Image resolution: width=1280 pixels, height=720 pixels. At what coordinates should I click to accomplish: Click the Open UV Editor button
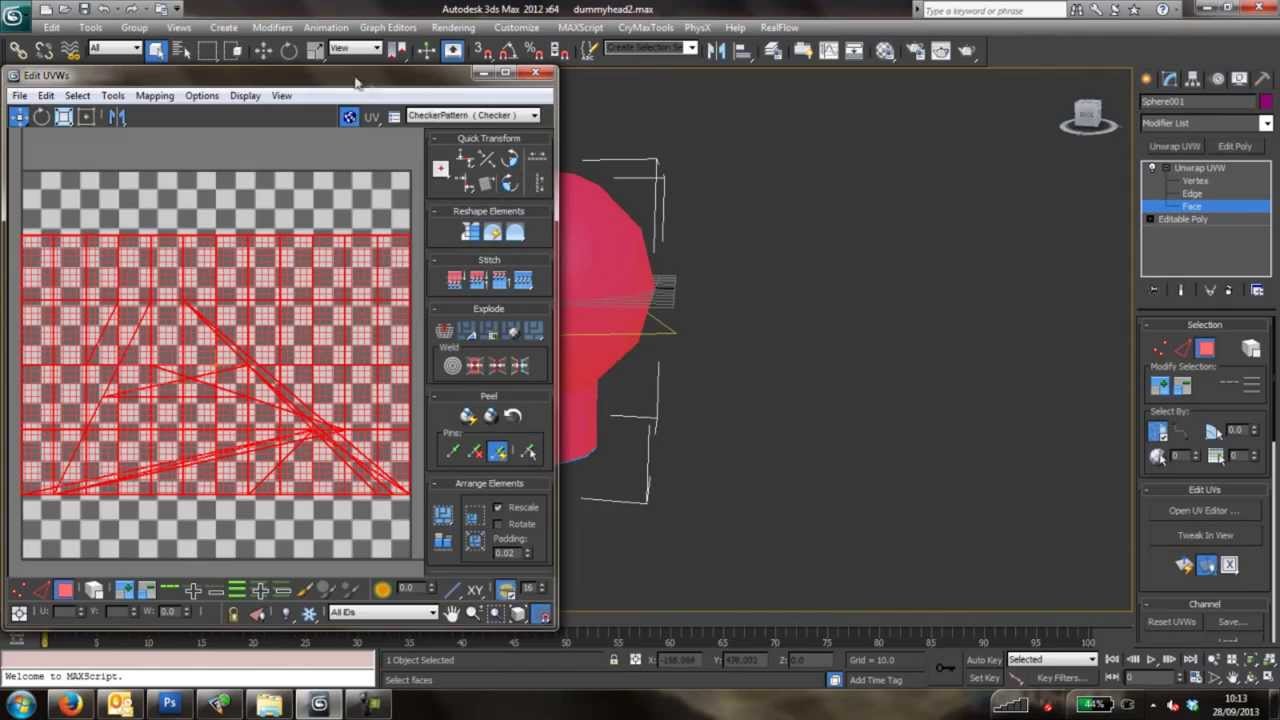click(1204, 511)
